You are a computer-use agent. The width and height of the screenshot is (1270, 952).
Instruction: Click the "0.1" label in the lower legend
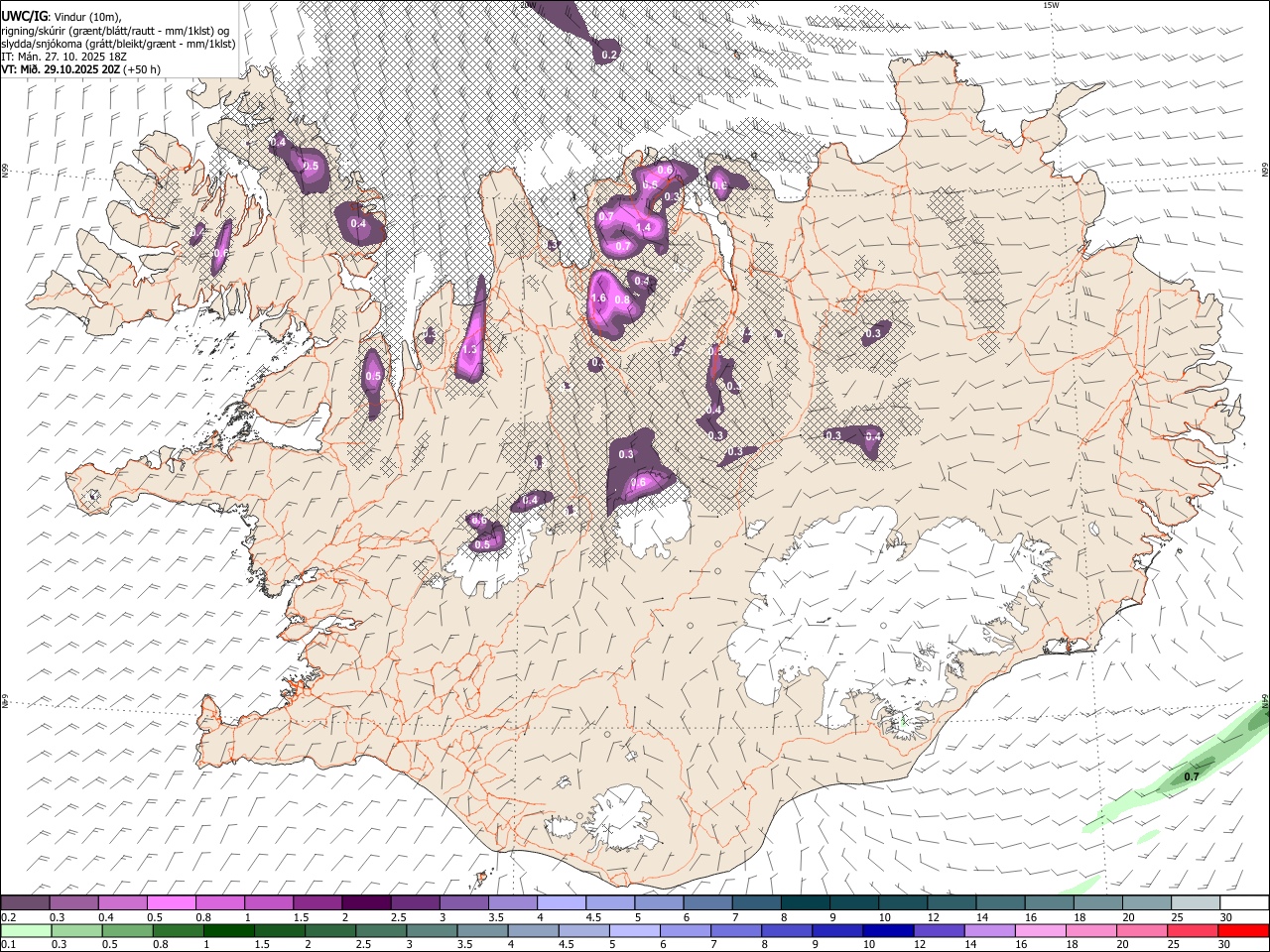8,944
